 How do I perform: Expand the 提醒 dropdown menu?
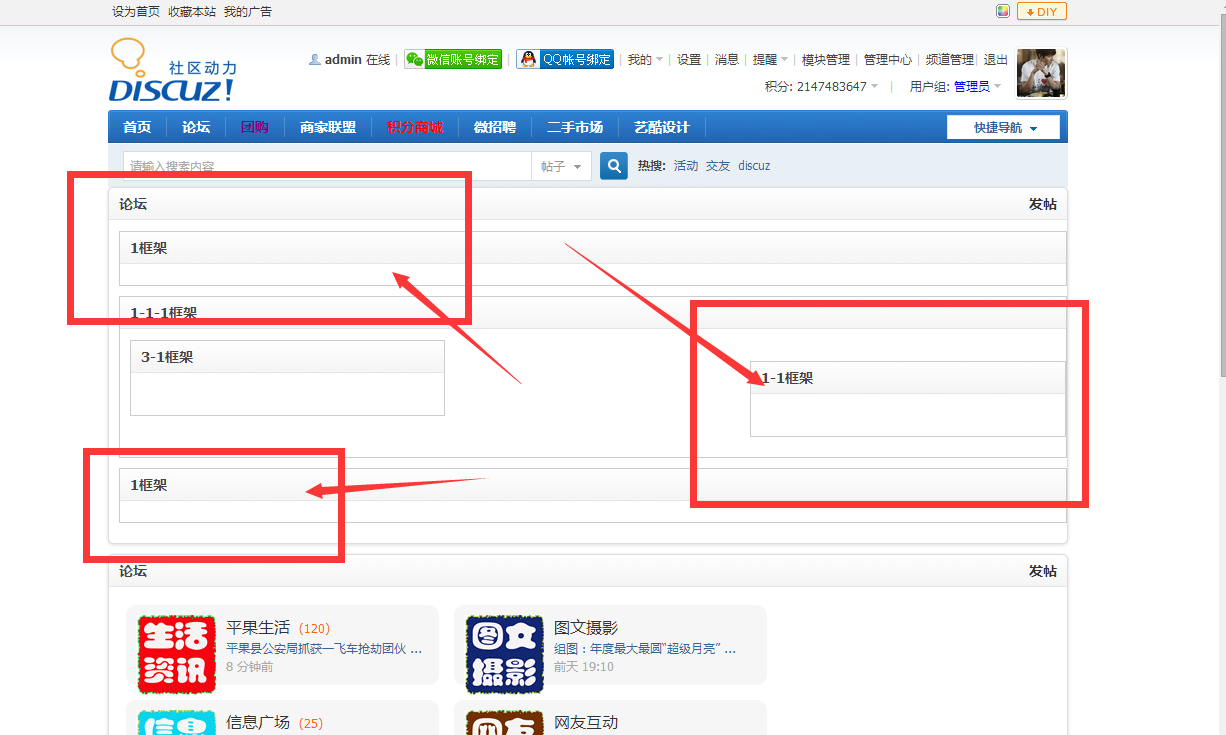pyautogui.click(x=770, y=60)
